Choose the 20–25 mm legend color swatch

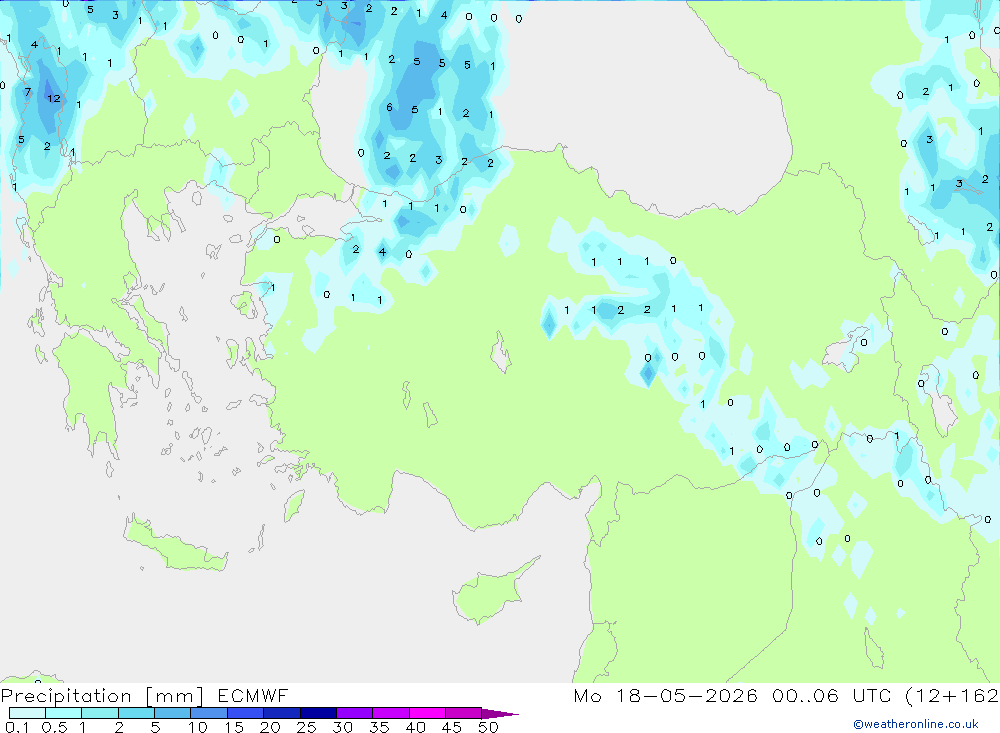click(282, 713)
